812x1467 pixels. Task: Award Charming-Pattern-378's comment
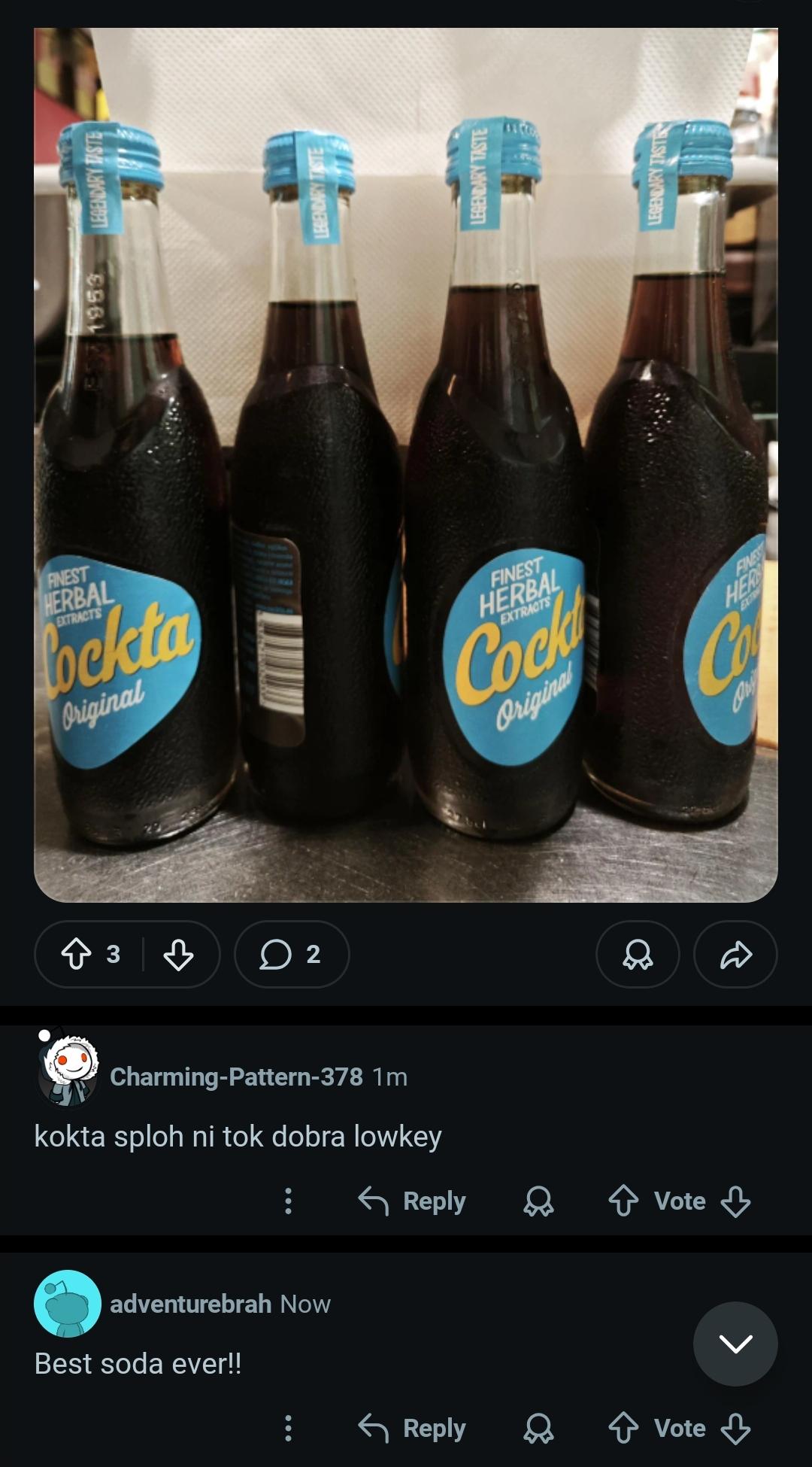[x=538, y=1201]
